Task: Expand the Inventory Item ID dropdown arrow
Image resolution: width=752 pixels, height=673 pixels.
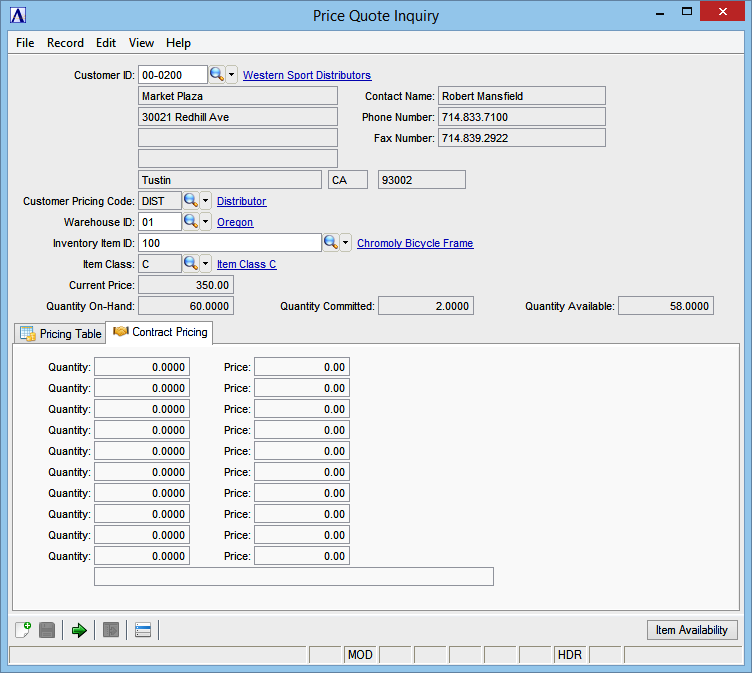Action: point(345,243)
